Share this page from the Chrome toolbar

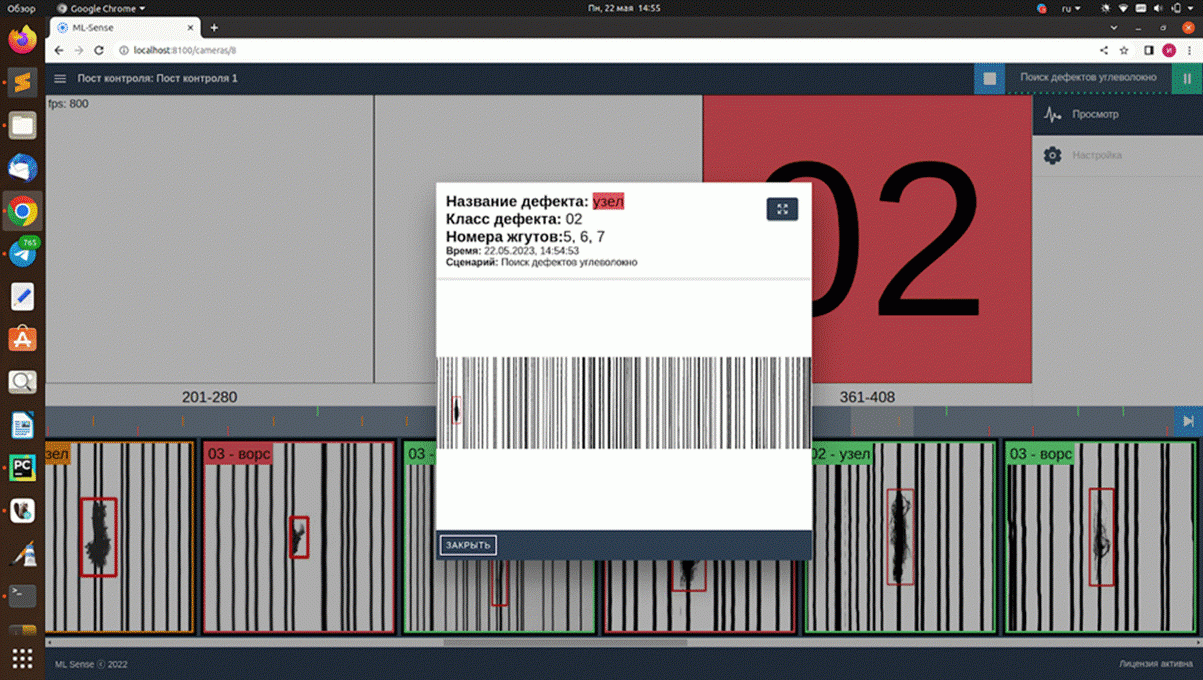[x=1104, y=50]
